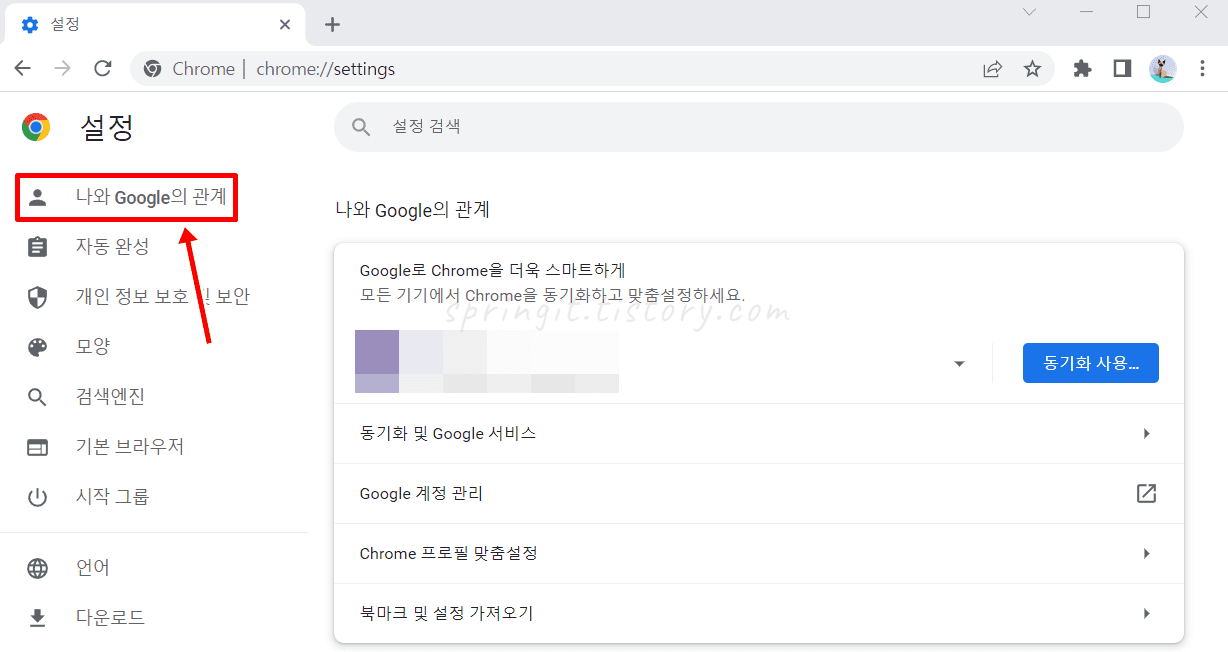Viewport: 1228px width, 652px height.
Task: Click the palette icon for 모양
Action: [x=37, y=347]
